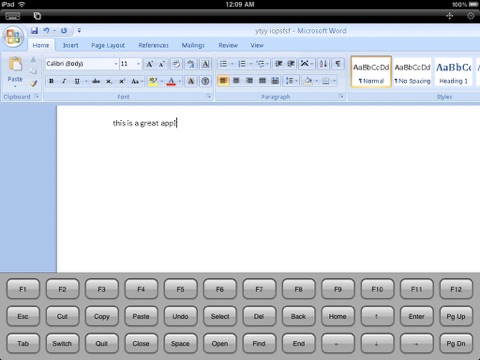480x360 pixels.
Task: Apply No Spacing style
Action: pos(412,72)
